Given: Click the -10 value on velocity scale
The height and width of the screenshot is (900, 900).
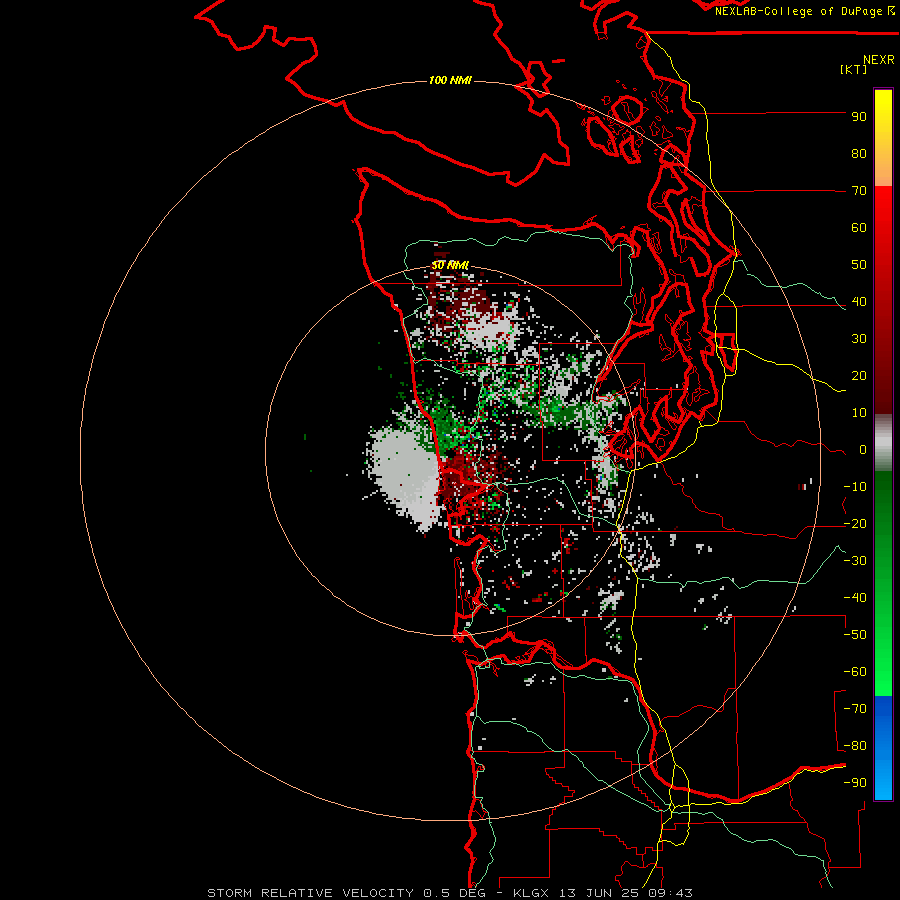Looking at the screenshot, I should tap(855, 487).
